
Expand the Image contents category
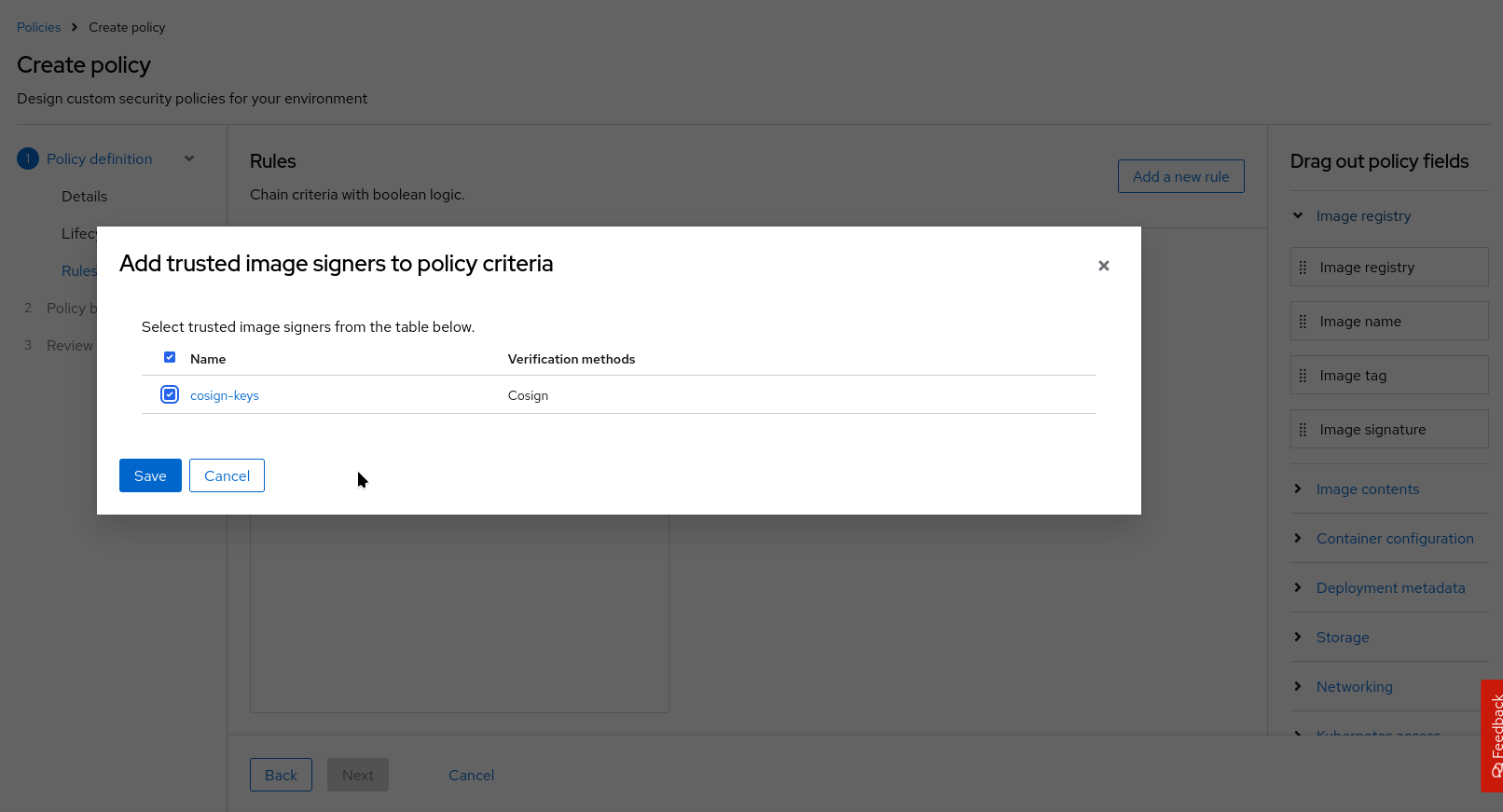tap(1298, 489)
